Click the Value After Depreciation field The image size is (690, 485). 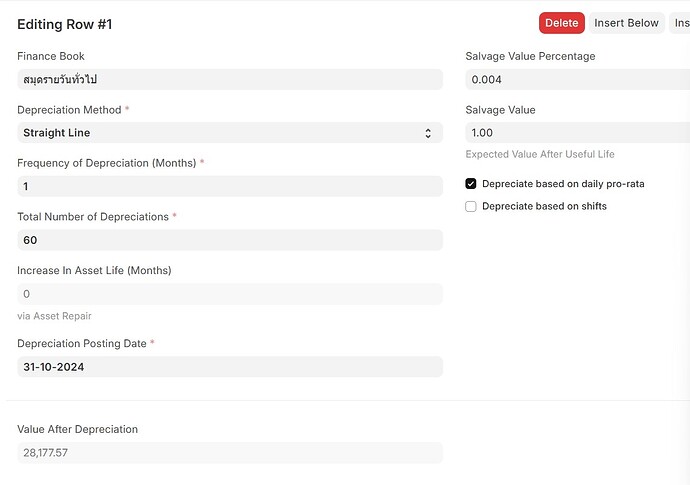coord(230,452)
